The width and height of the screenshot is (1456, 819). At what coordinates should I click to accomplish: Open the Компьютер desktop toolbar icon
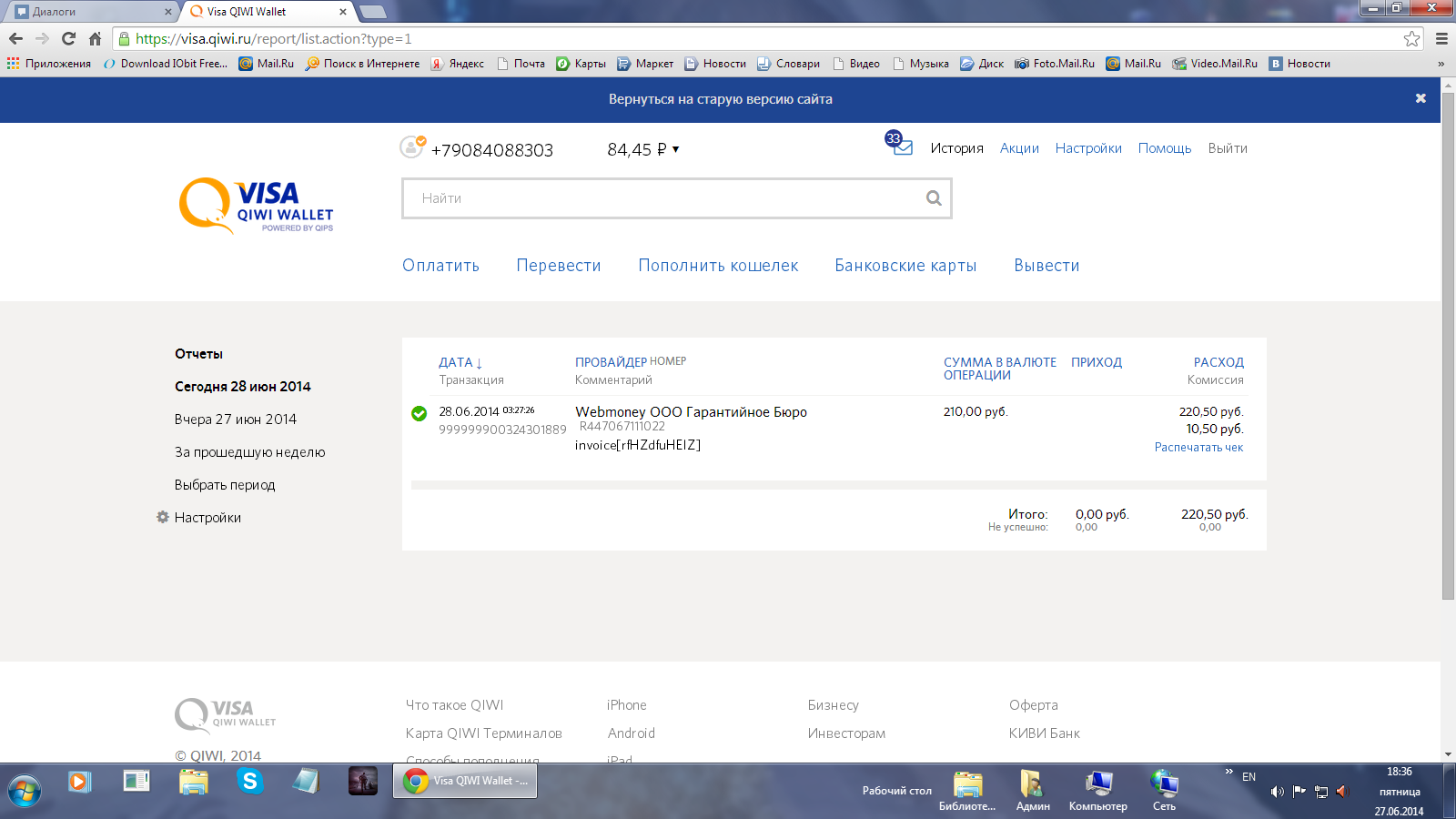coord(1098,790)
